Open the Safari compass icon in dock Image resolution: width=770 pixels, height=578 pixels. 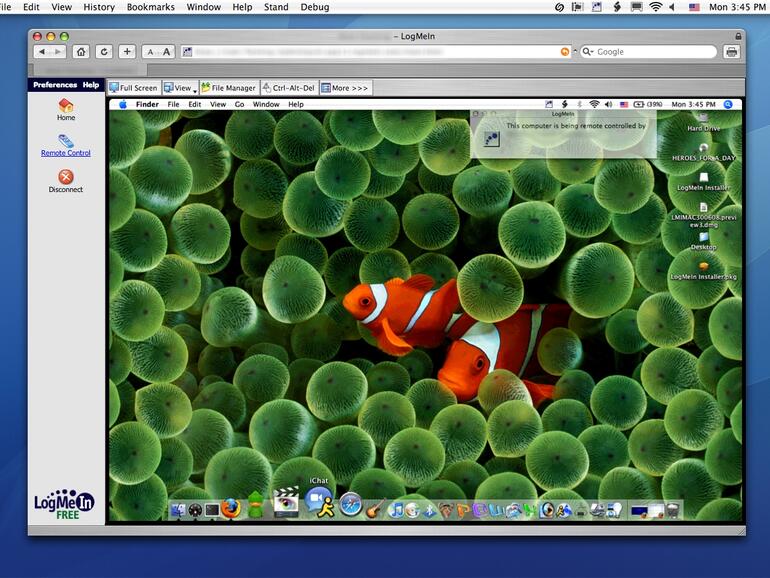pyautogui.click(x=350, y=505)
